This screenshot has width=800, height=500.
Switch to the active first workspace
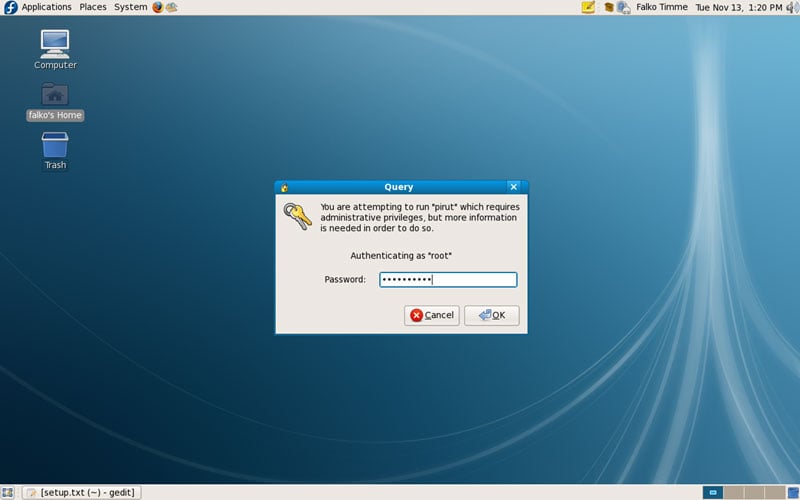[713, 492]
